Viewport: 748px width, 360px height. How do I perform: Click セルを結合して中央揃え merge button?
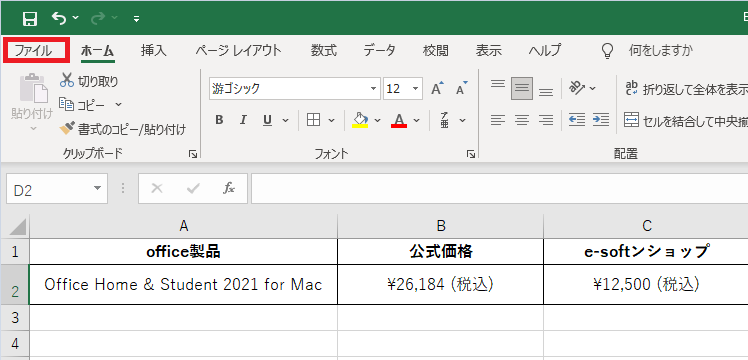[686, 121]
